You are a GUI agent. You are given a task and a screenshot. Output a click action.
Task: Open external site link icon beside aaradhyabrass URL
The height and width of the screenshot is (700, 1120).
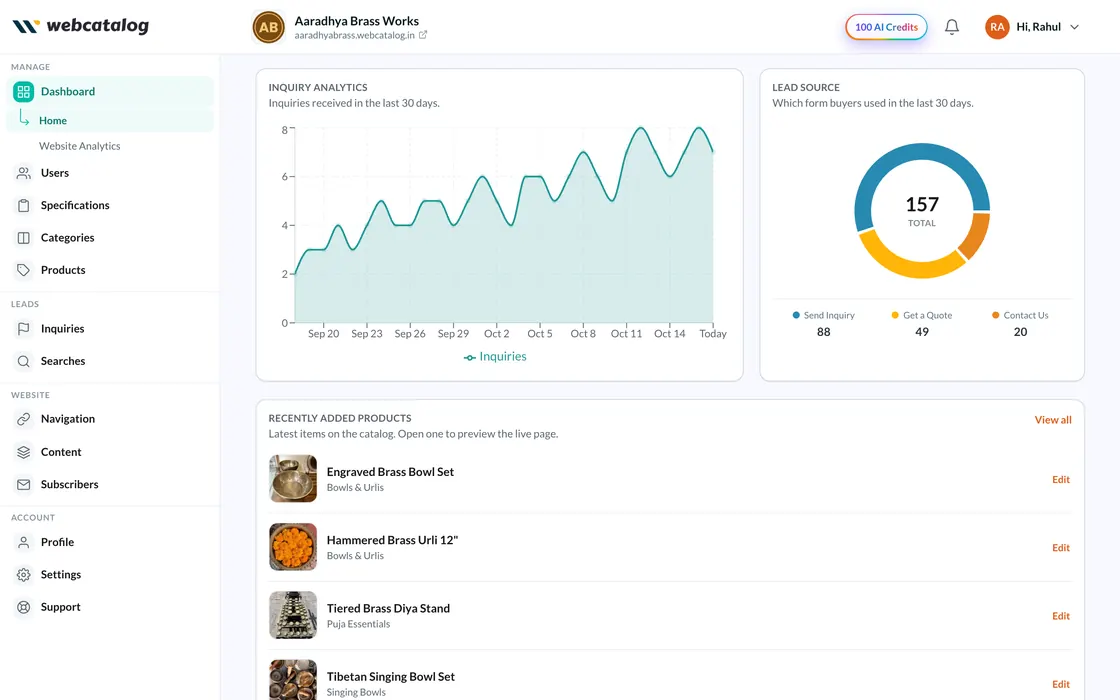[423, 34]
